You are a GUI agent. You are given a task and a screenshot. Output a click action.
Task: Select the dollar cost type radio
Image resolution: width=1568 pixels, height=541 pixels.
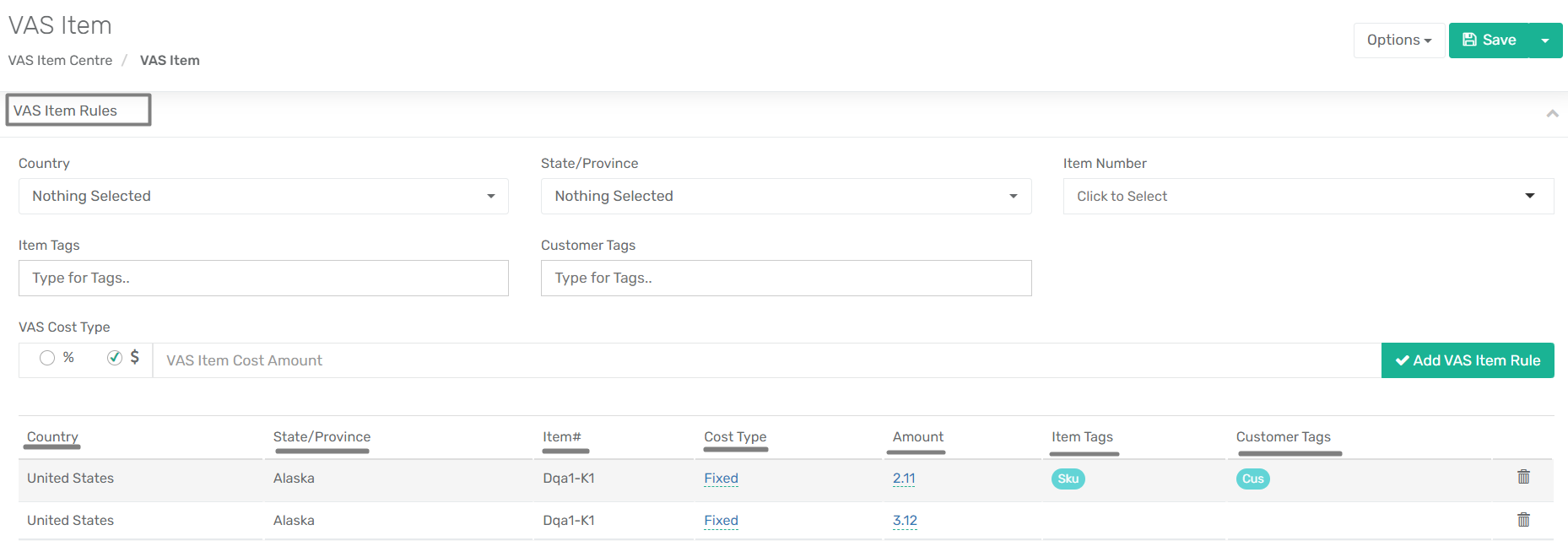pos(115,358)
